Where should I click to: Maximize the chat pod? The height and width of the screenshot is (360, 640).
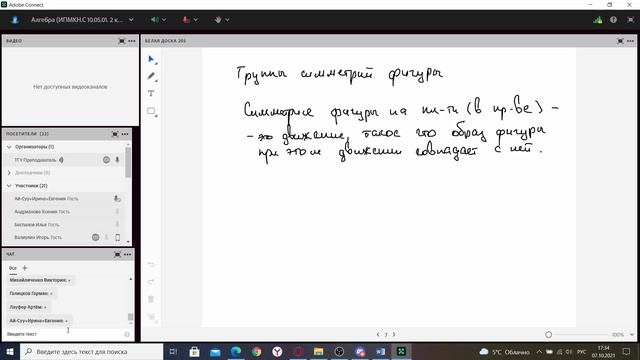tap(118, 254)
